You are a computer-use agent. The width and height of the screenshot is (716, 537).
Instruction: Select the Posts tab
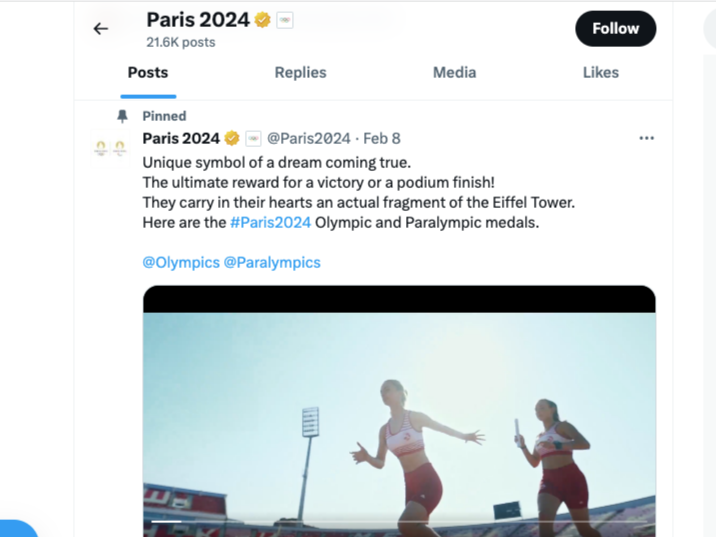[x=148, y=72]
